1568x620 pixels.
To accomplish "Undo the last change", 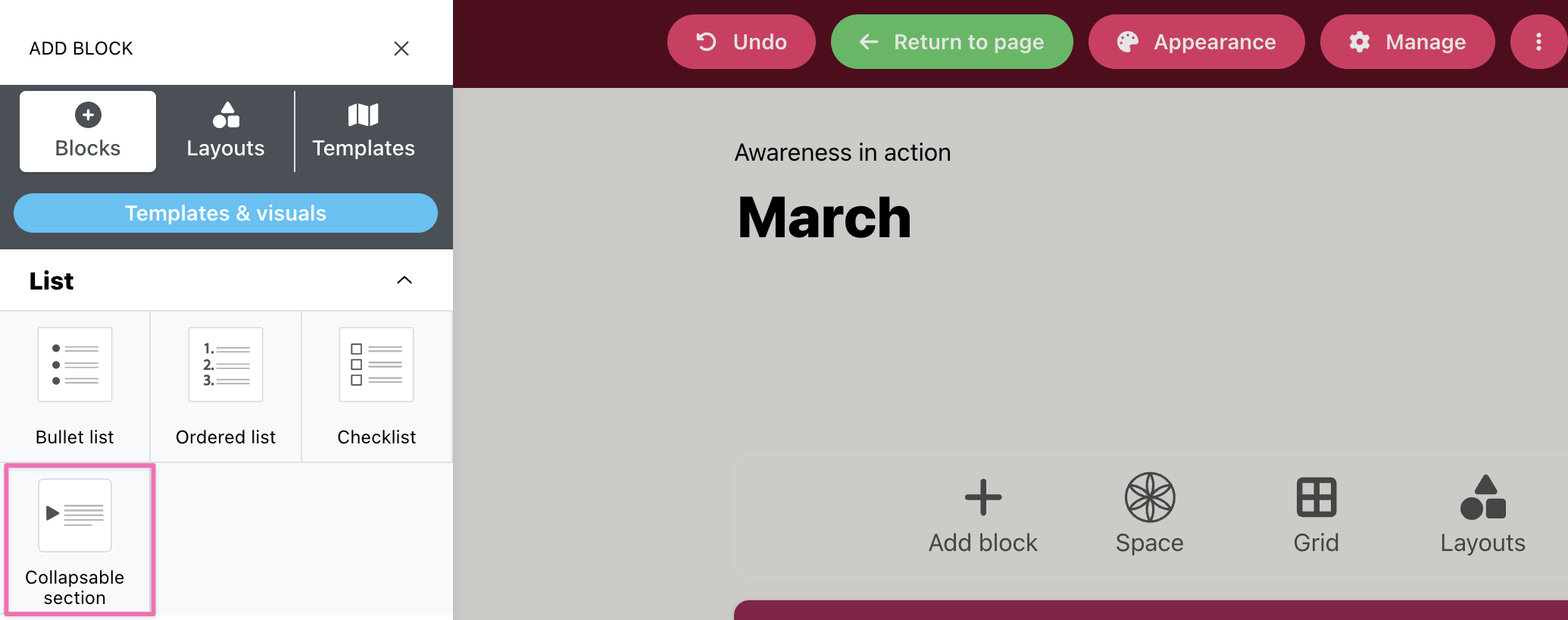I will click(x=742, y=42).
